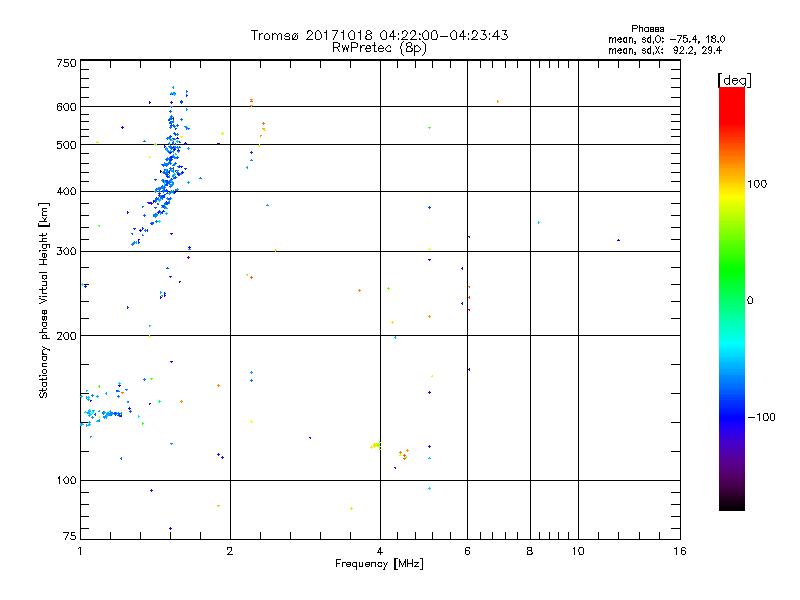Click the colorbar tick label '100'

[x=757, y=184]
